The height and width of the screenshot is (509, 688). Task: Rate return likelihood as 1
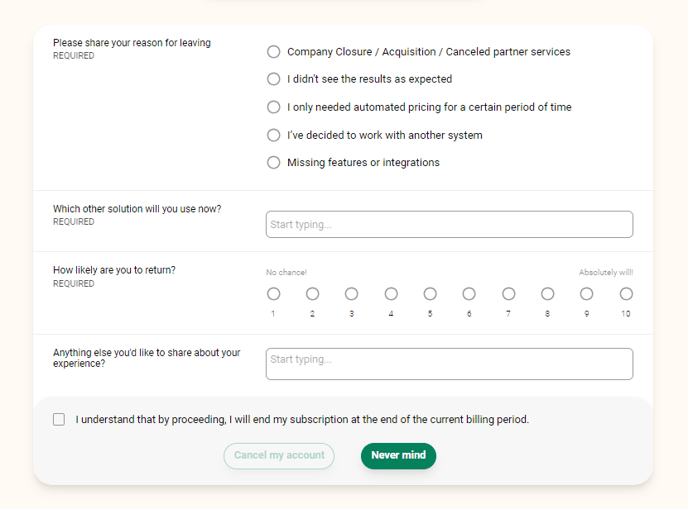coord(273,294)
